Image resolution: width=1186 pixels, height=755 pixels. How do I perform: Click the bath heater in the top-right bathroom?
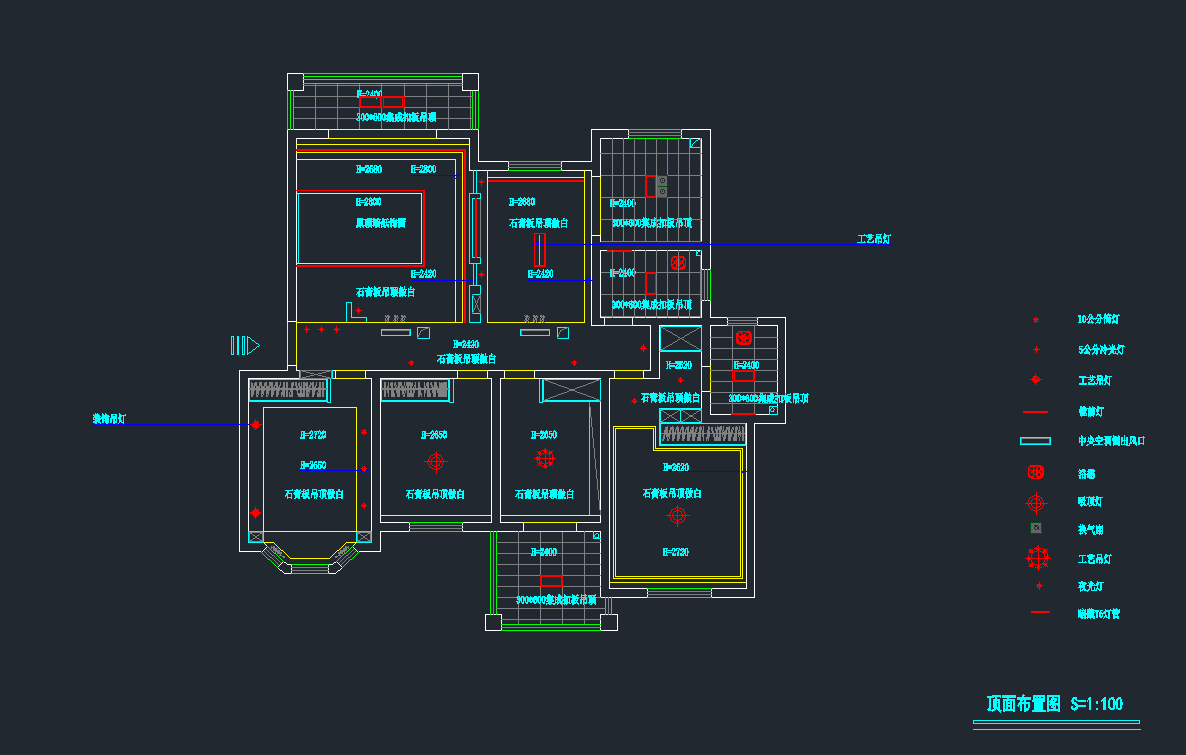point(678,262)
